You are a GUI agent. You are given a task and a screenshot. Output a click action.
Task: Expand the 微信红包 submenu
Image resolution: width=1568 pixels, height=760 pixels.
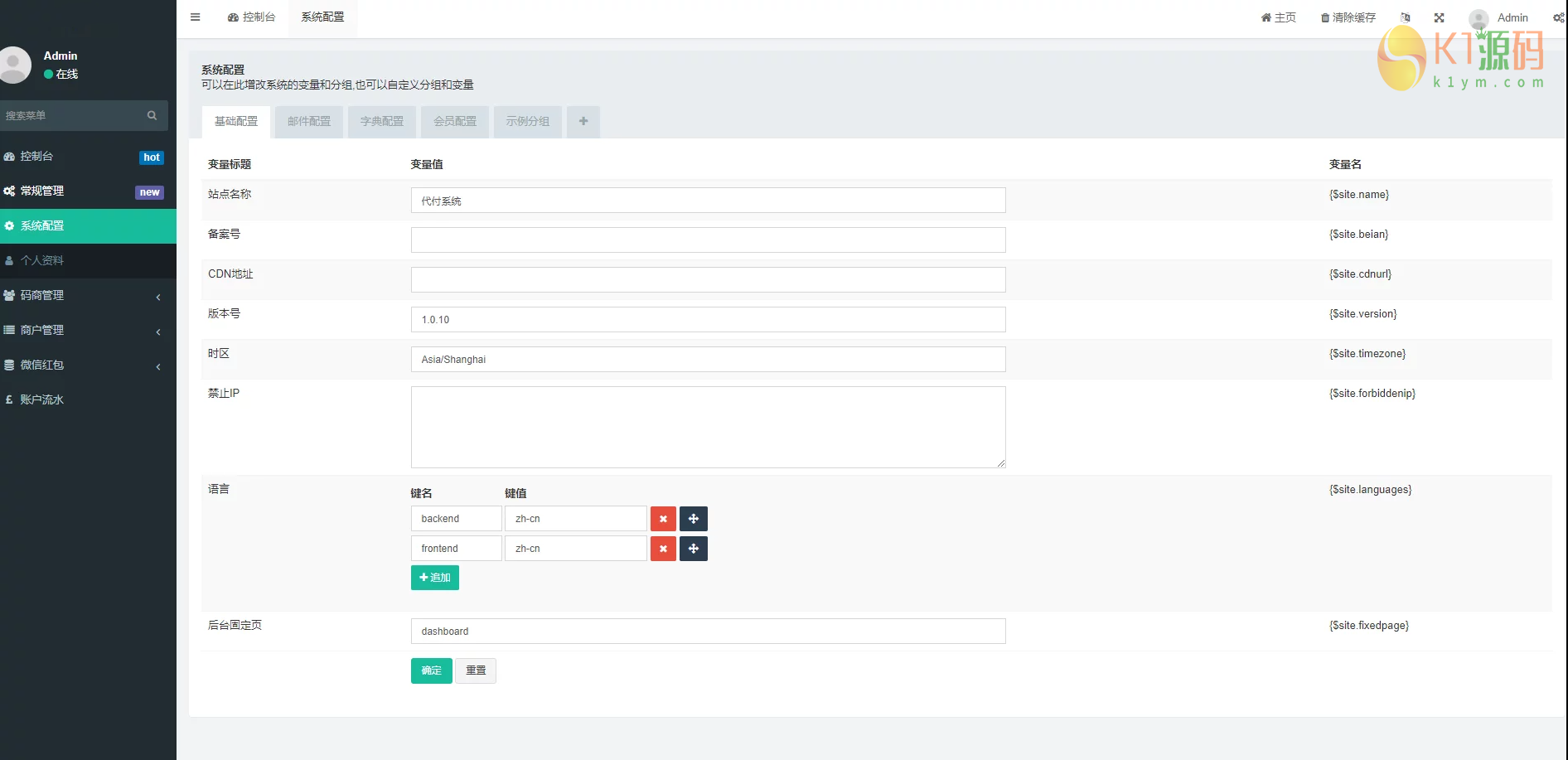pos(88,365)
